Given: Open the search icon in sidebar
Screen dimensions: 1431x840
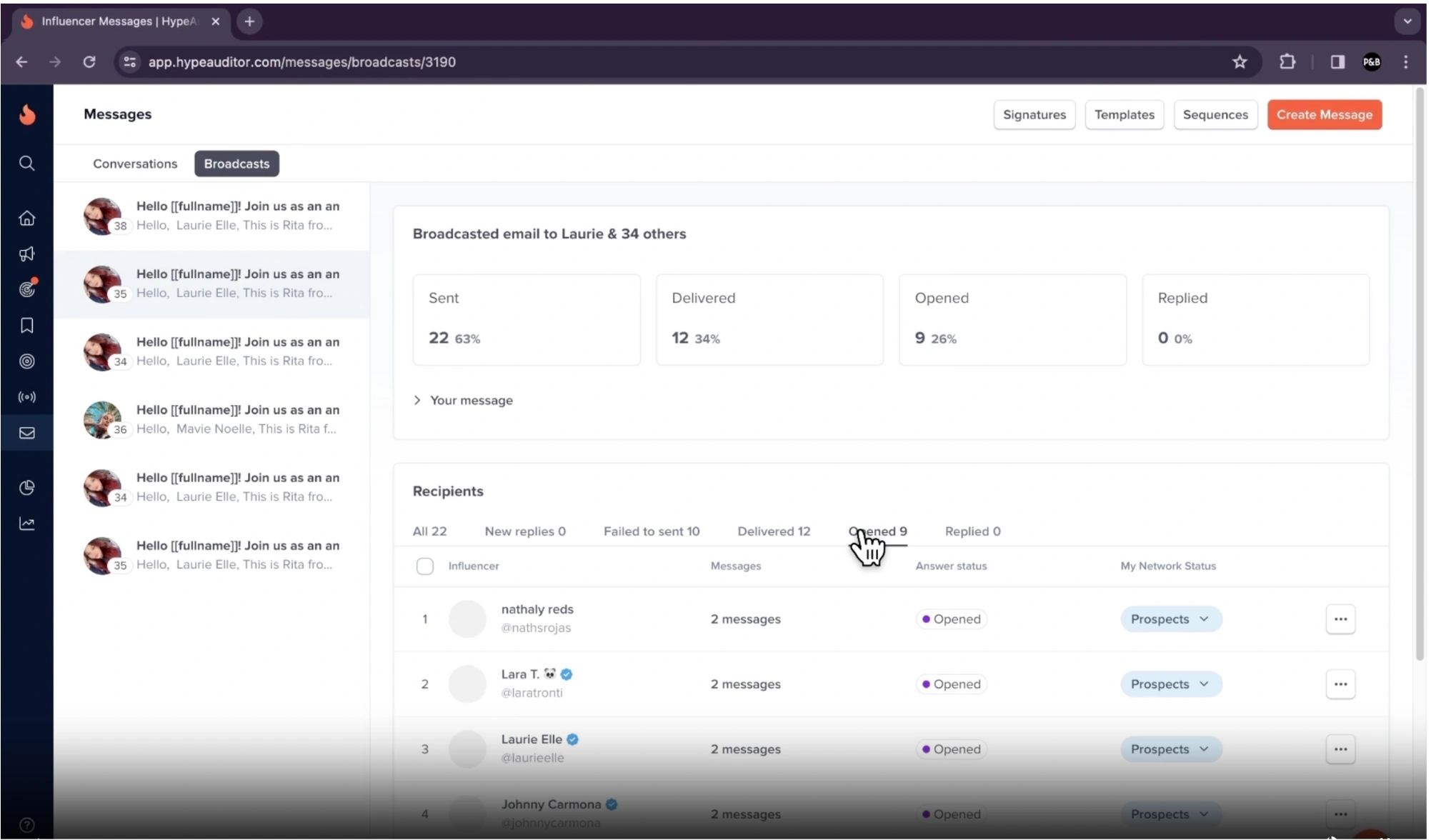Looking at the screenshot, I should (x=26, y=164).
